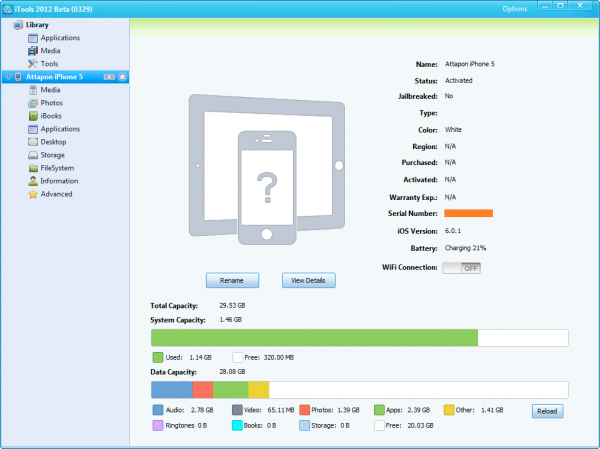The width and height of the screenshot is (600, 449).
Task: Open the Options menu
Action: (x=514, y=8)
